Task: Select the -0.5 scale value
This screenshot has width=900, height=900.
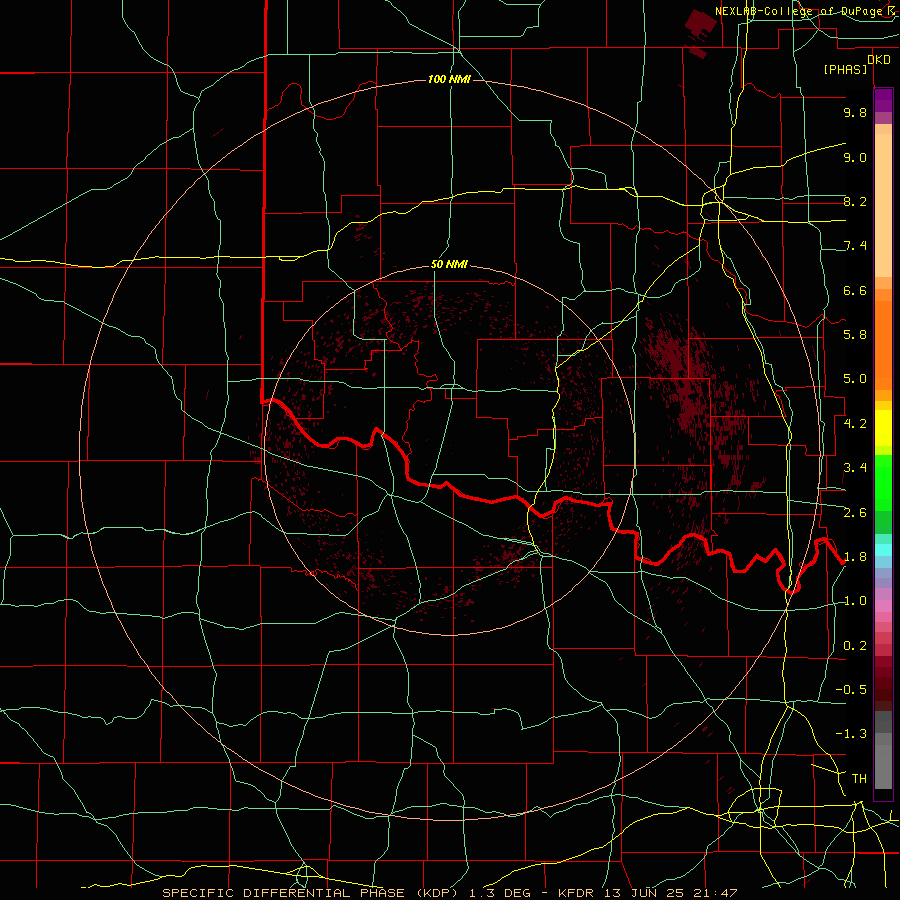Action: 851,690
